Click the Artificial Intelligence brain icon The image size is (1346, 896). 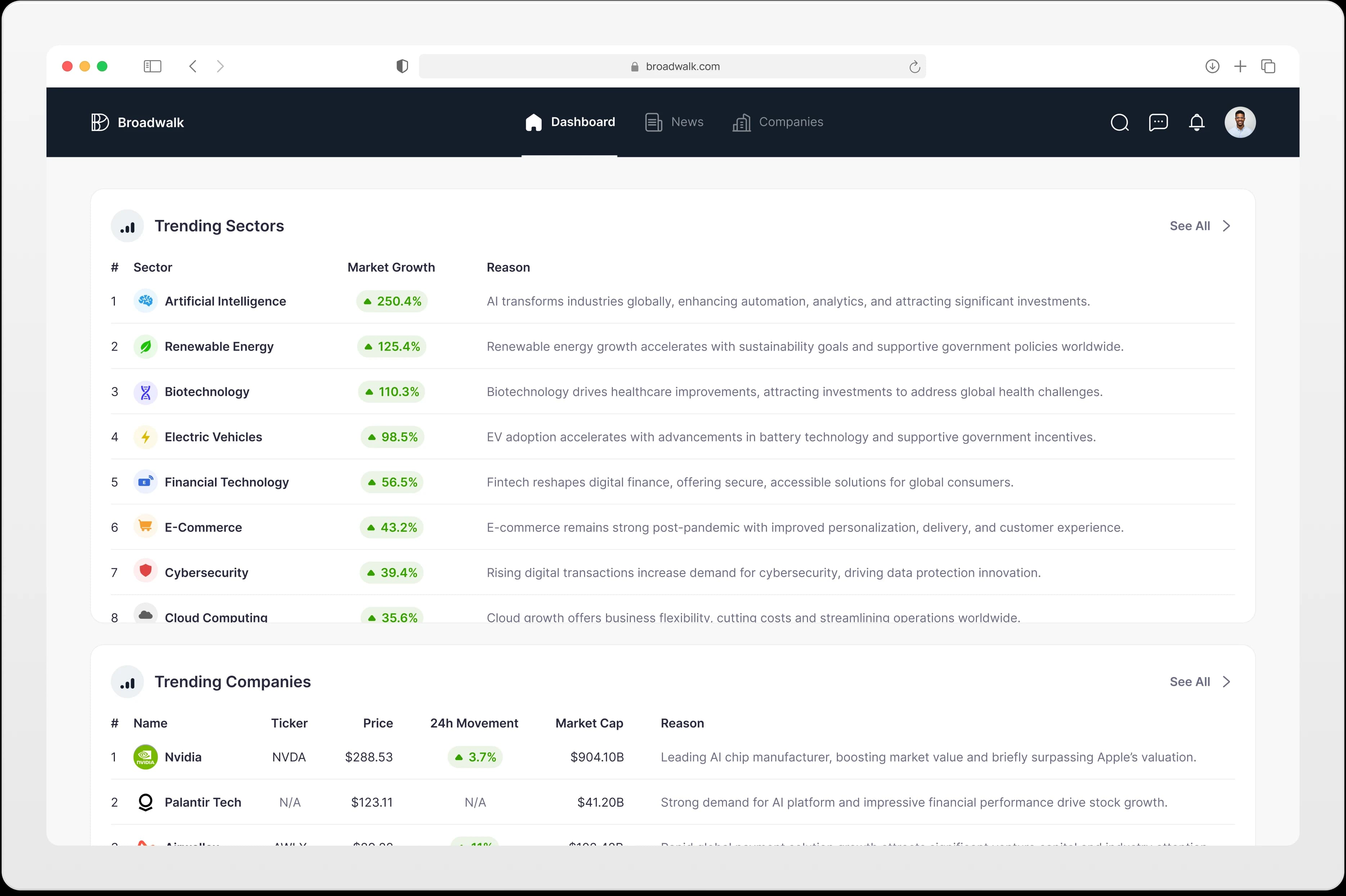click(146, 301)
